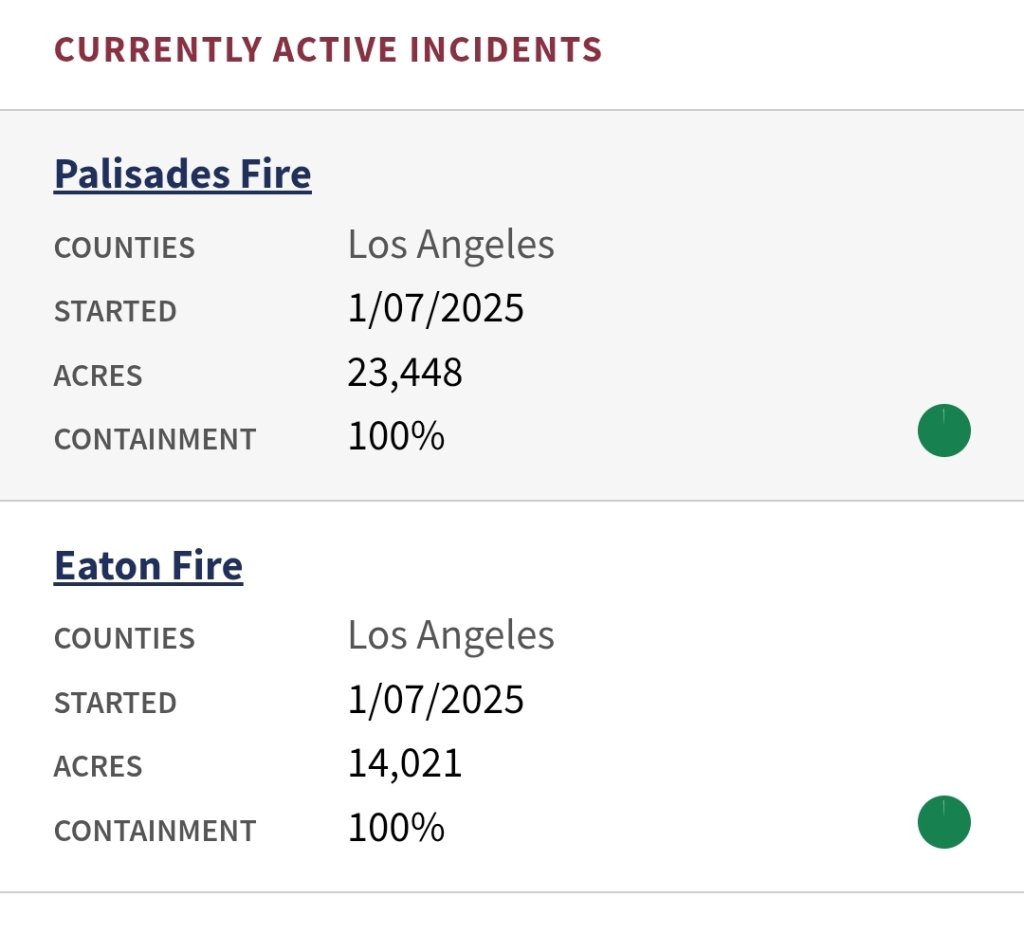Viewport: 1024px width, 934px height.
Task: Click the Counties label under Eaton Fire
Action: click(x=124, y=639)
